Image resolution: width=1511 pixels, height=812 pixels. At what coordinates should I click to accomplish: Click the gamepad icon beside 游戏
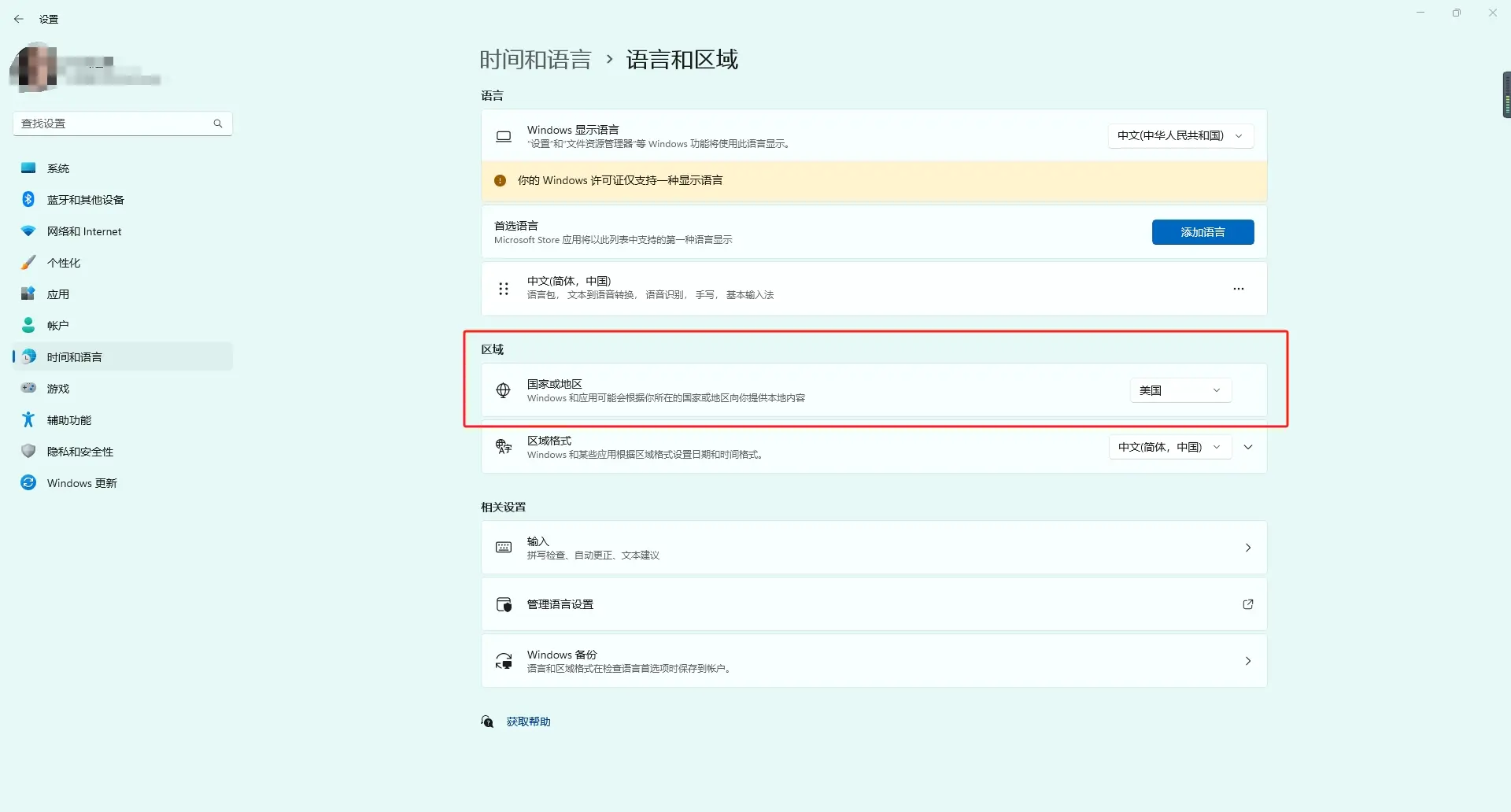tap(28, 388)
